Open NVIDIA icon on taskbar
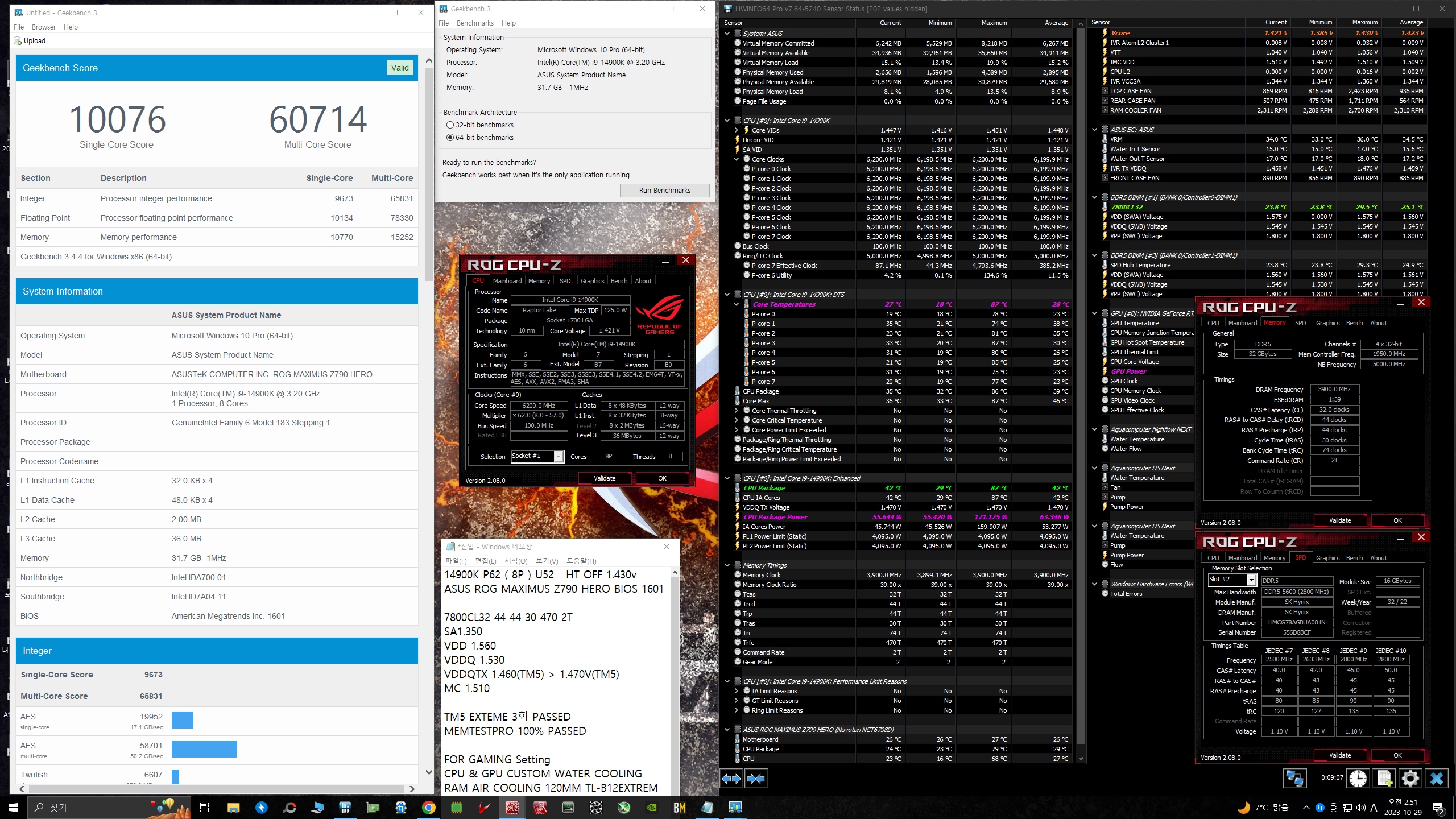This screenshot has width=1456, height=819. [652, 808]
